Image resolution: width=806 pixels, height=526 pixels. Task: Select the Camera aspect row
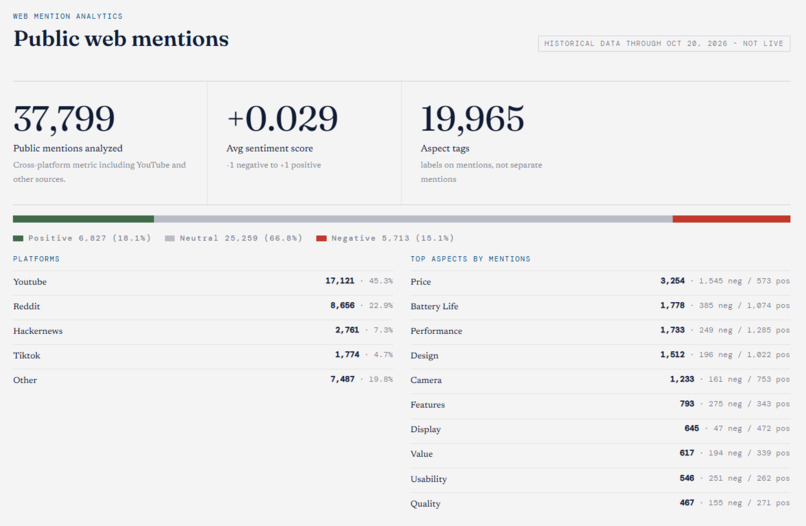pyautogui.click(x=600, y=380)
